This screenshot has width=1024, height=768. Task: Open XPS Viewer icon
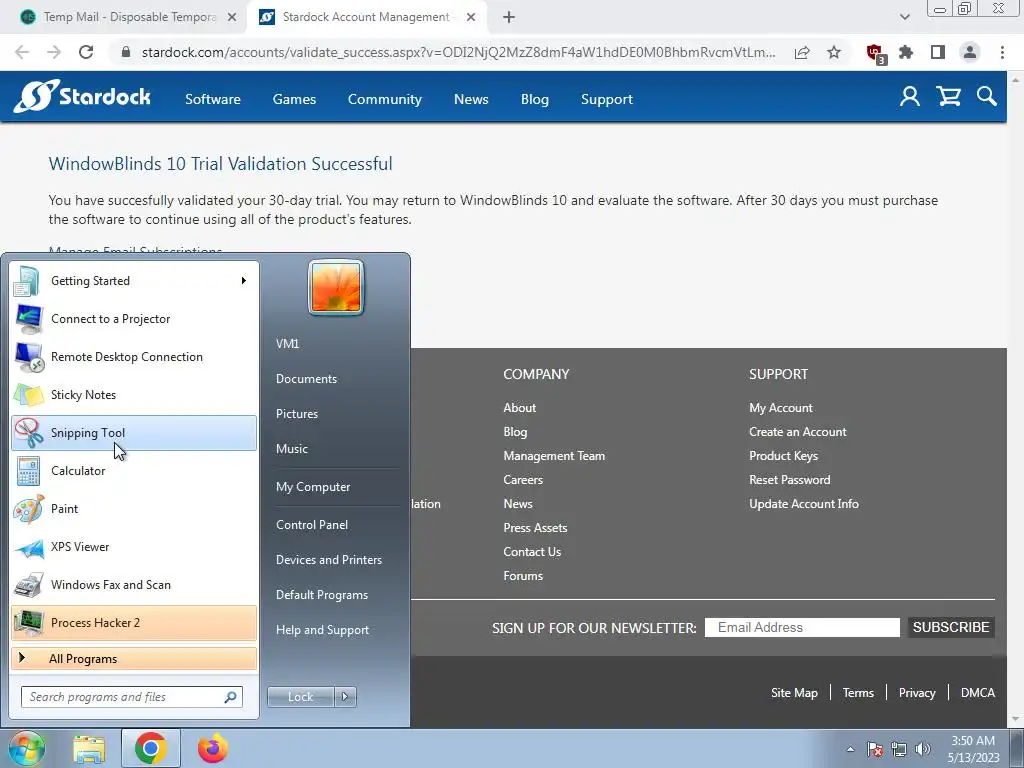point(28,547)
